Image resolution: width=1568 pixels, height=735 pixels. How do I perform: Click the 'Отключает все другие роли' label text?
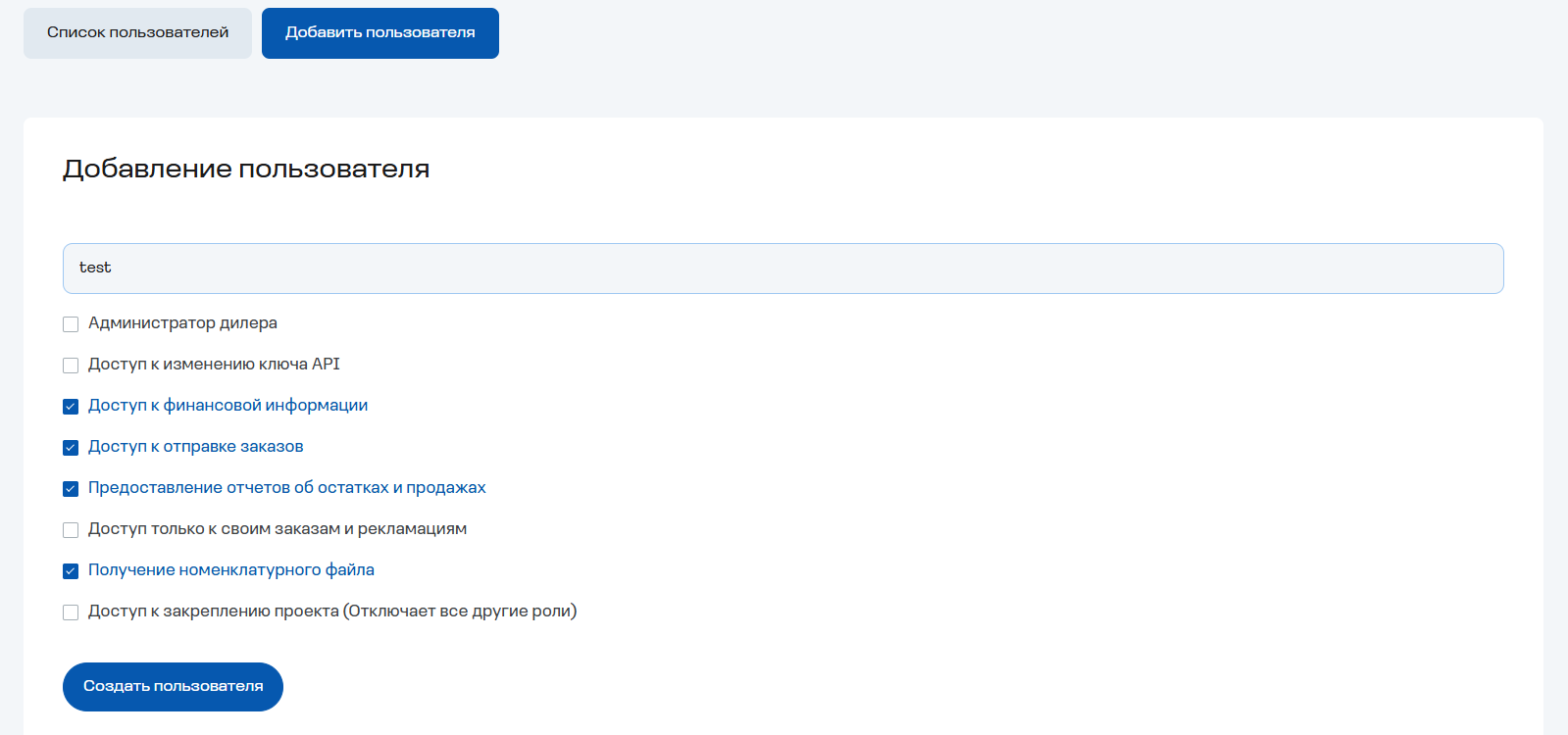(x=459, y=612)
